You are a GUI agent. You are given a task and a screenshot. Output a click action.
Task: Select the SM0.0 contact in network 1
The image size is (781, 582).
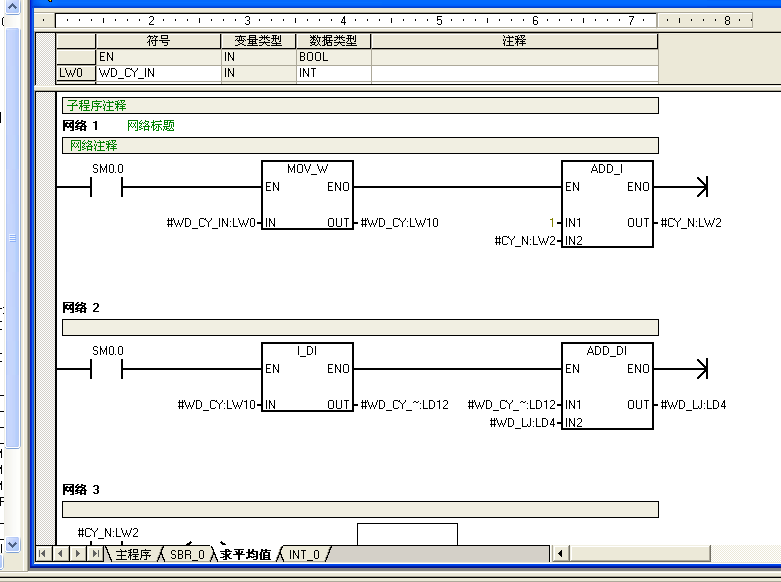tap(107, 187)
